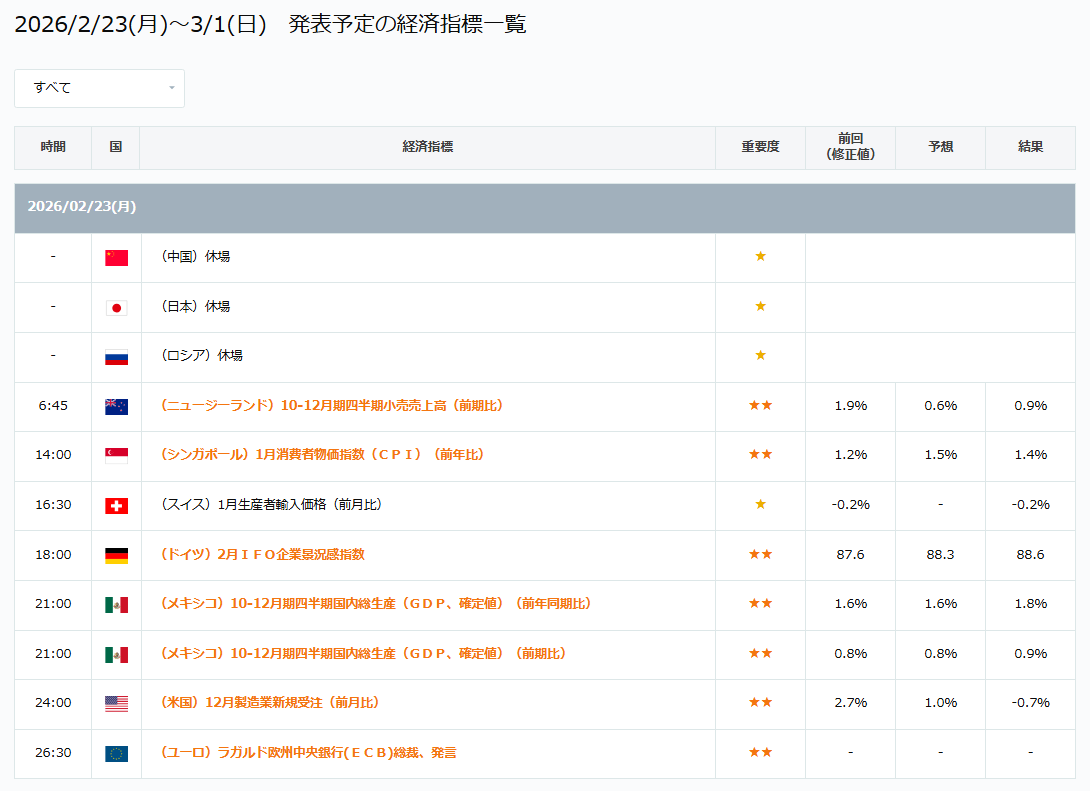Click the 2026/02/23(月) date header row
Image resolution: width=1090 pixels, height=791 pixels.
pos(544,207)
